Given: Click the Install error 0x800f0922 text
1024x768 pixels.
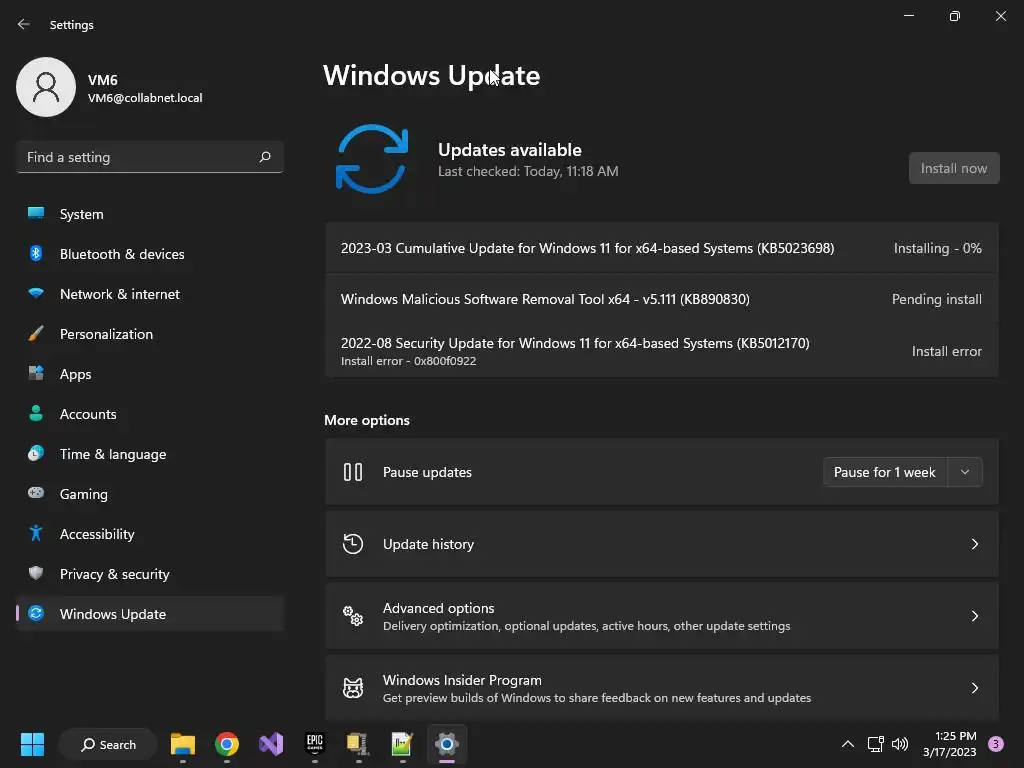Looking at the screenshot, I should tap(408, 361).
